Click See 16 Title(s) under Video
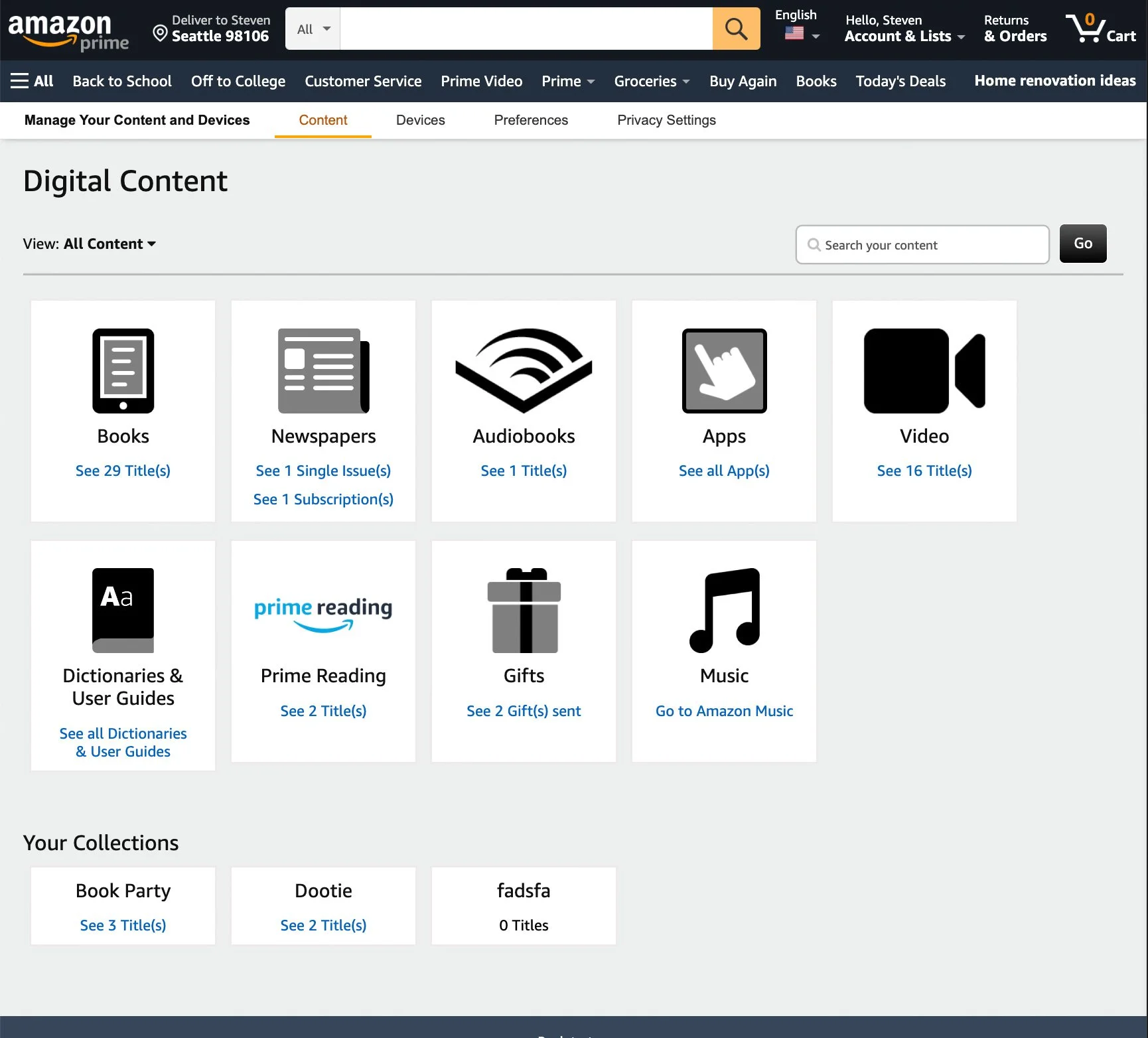 point(924,471)
